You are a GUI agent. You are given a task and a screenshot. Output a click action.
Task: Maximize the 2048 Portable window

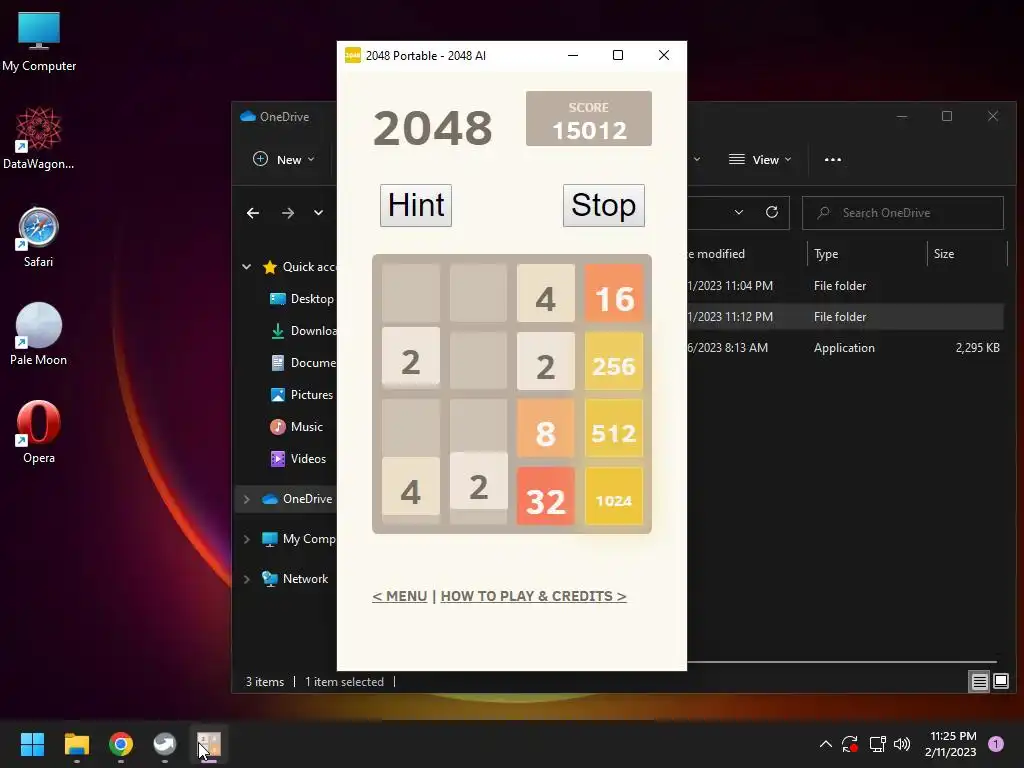[618, 56]
